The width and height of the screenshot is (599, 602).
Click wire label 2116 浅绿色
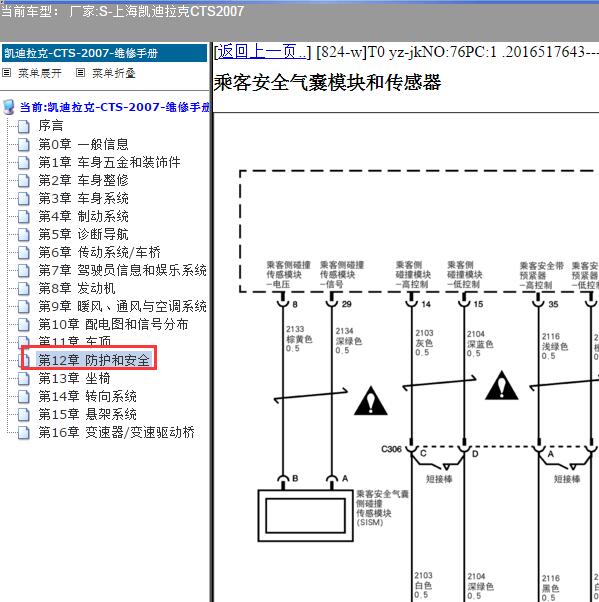click(x=555, y=346)
